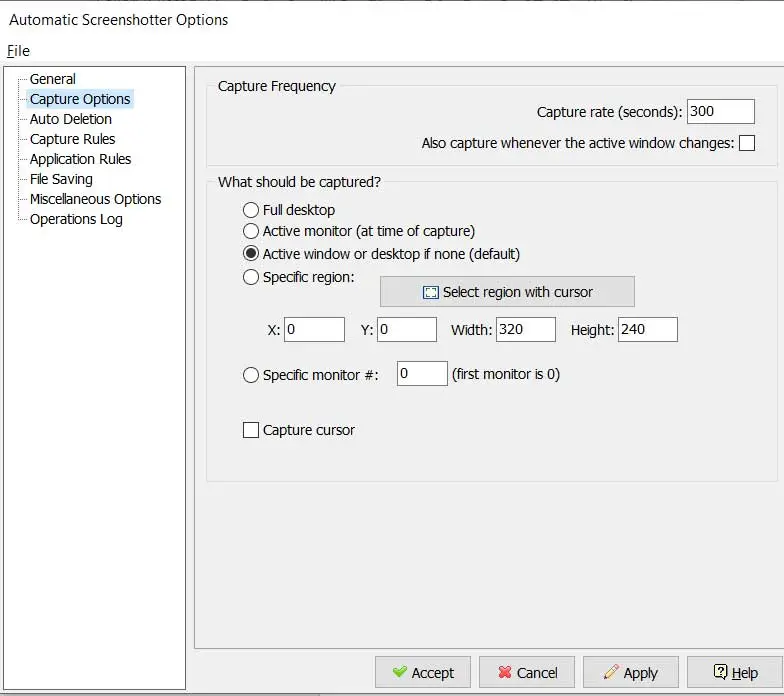Image resolution: width=784 pixels, height=696 pixels.
Task: Open the Auto Deletion section
Action: (70, 118)
